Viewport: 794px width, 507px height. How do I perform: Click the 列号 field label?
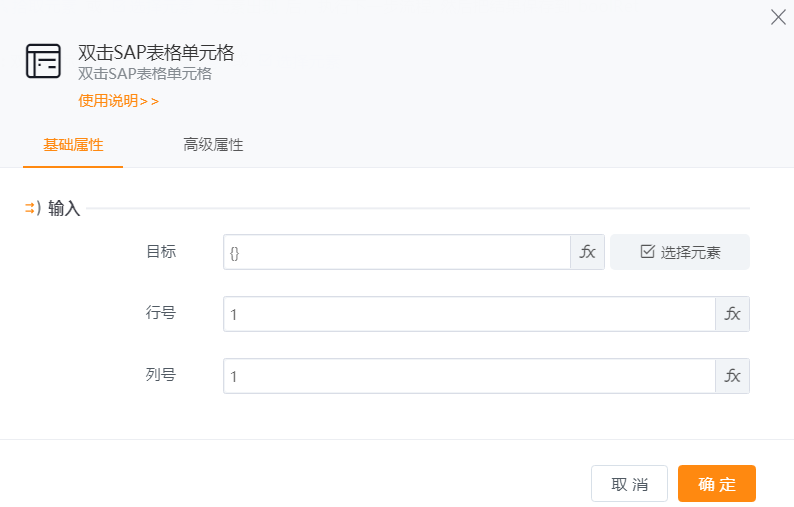[x=161, y=375]
